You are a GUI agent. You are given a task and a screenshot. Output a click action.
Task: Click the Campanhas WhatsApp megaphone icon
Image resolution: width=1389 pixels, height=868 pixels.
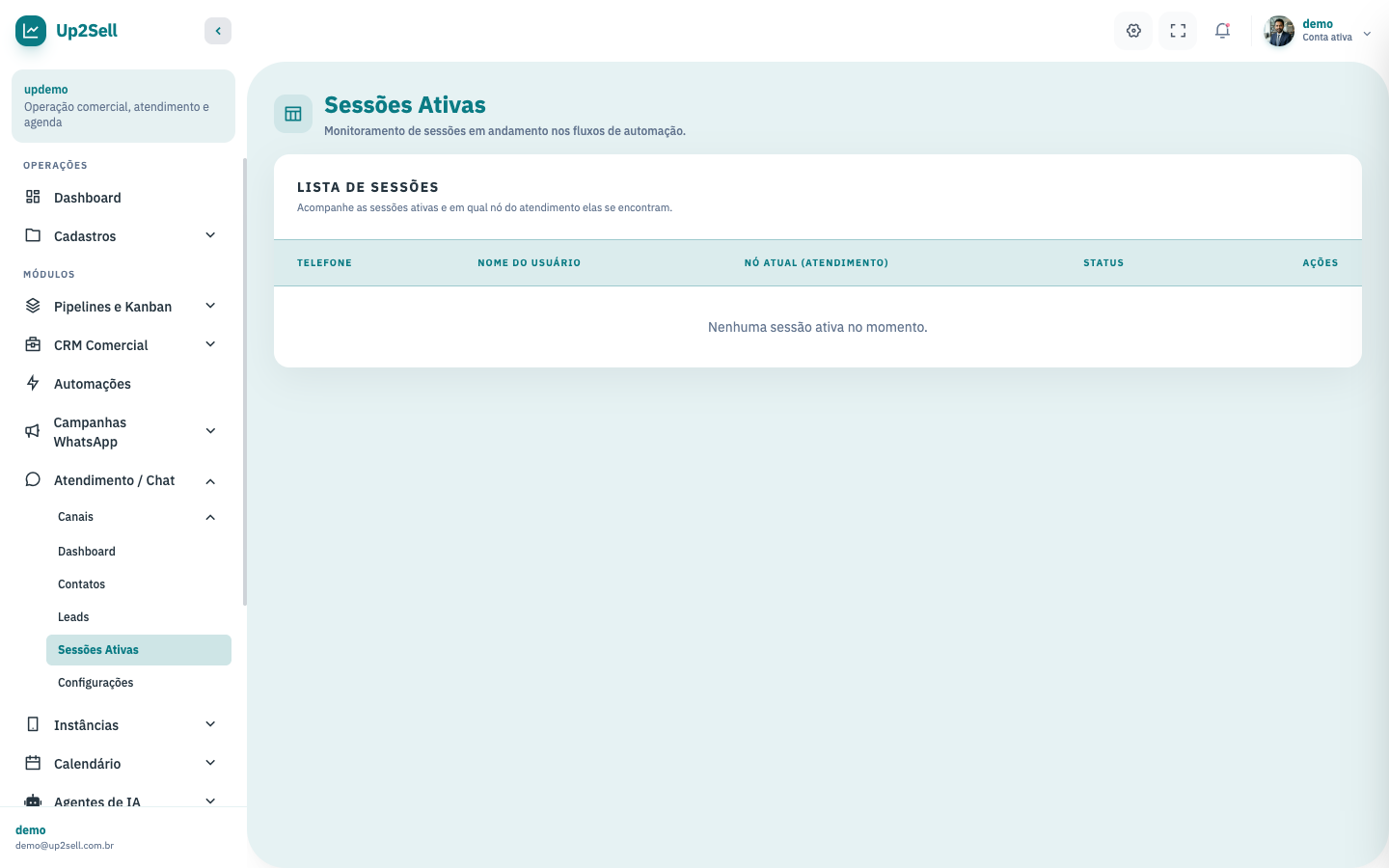[33, 431]
